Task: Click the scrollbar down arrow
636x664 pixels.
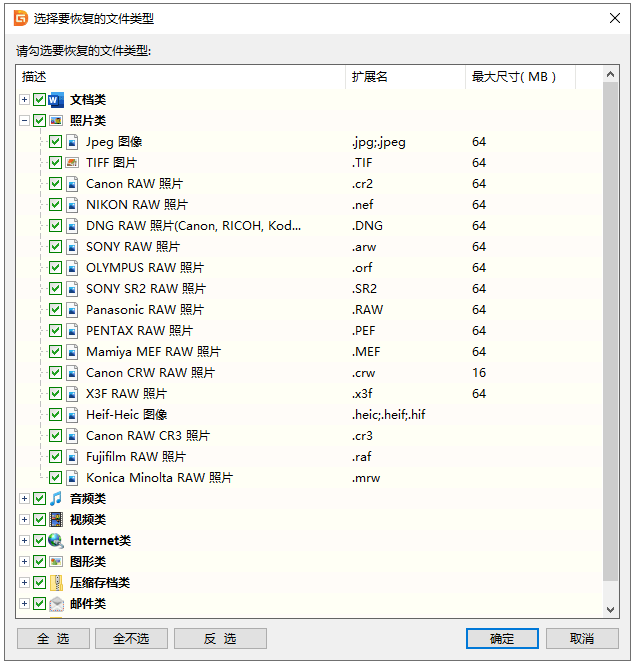Action: point(611,609)
